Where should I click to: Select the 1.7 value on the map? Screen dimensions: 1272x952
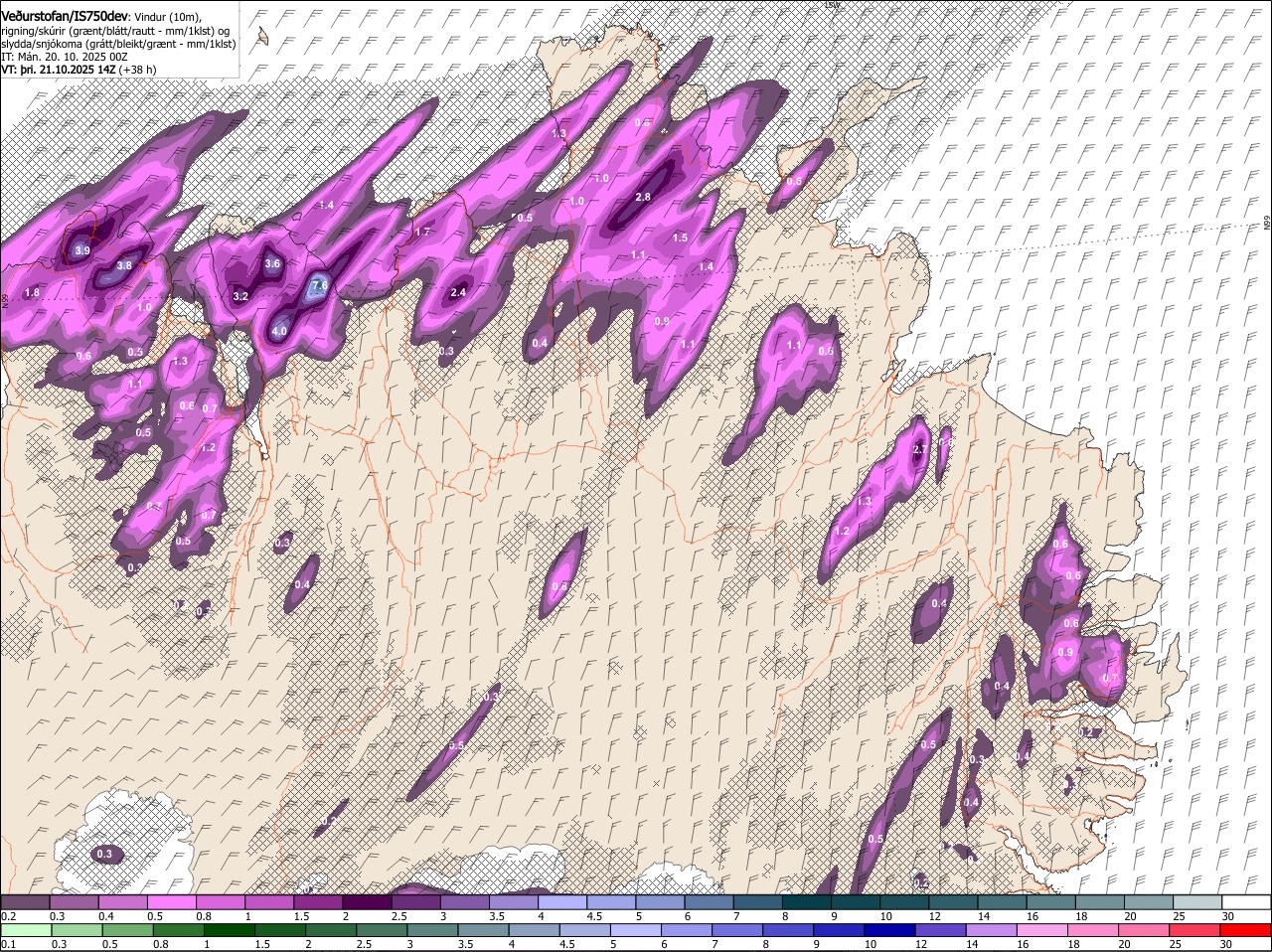pyautogui.click(x=422, y=232)
